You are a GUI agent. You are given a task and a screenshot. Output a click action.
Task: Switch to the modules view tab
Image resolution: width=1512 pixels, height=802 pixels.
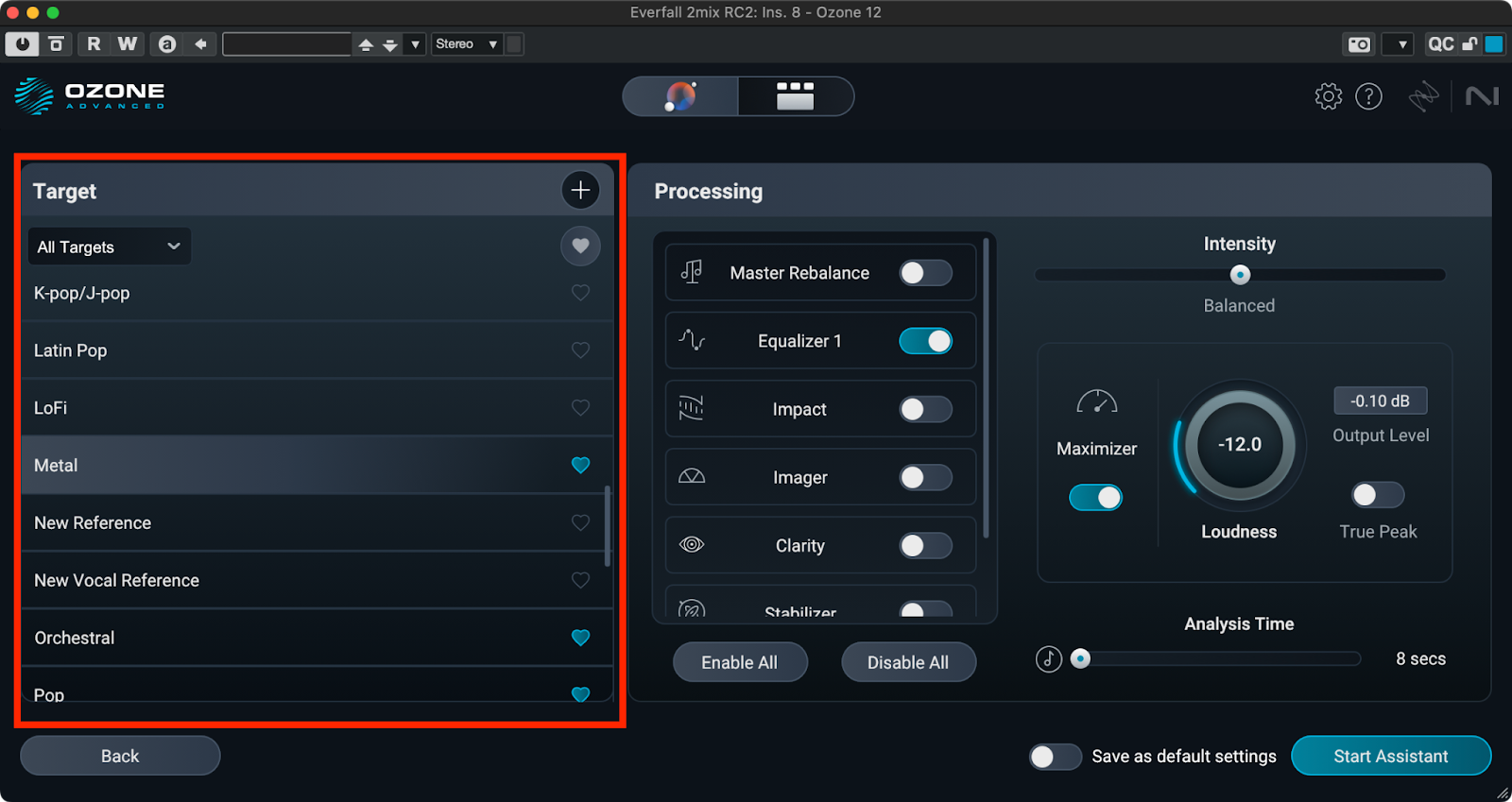[795, 96]
